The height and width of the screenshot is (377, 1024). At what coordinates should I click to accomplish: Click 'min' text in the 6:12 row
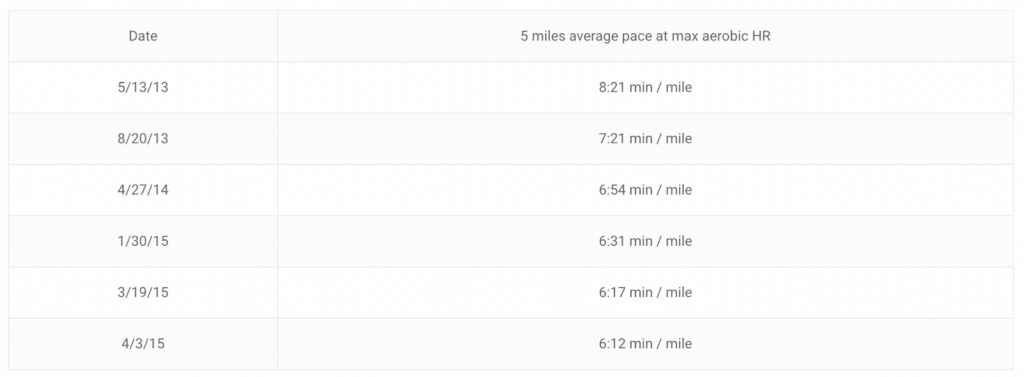click(641, 344)
